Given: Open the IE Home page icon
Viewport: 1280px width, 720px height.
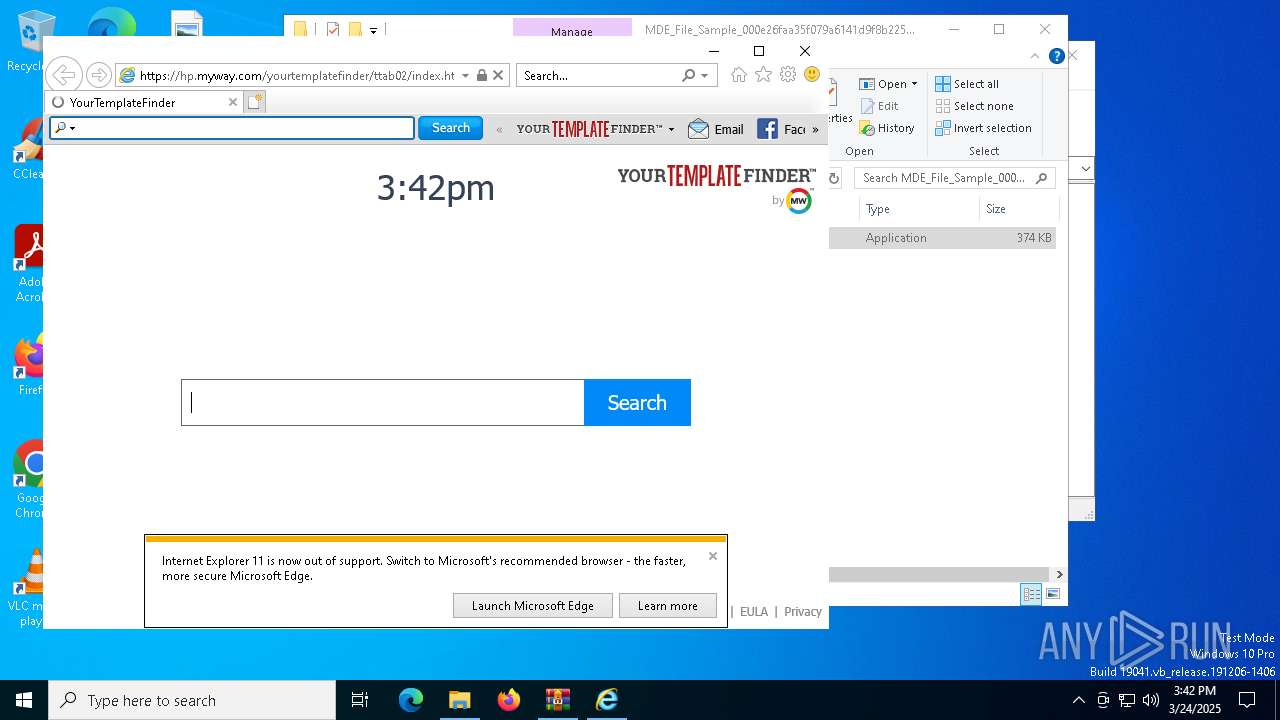Looking at the screenshot, I should [739, 75].
